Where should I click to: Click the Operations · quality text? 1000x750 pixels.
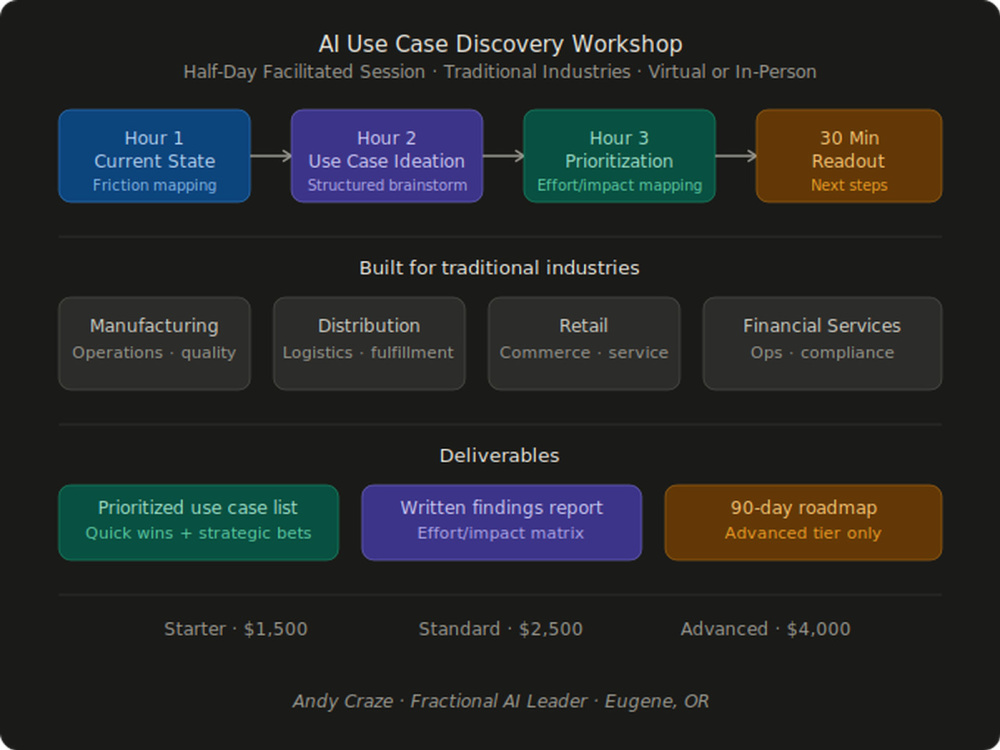(154, 353)
